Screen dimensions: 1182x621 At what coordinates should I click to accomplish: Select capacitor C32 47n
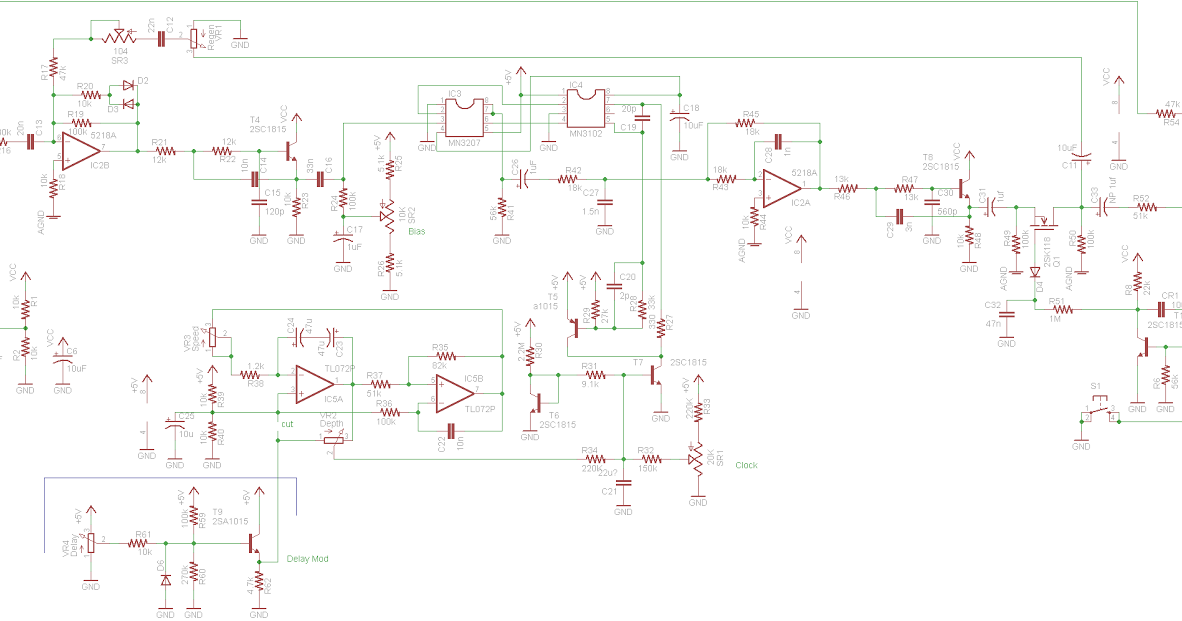pos(1006,316)
